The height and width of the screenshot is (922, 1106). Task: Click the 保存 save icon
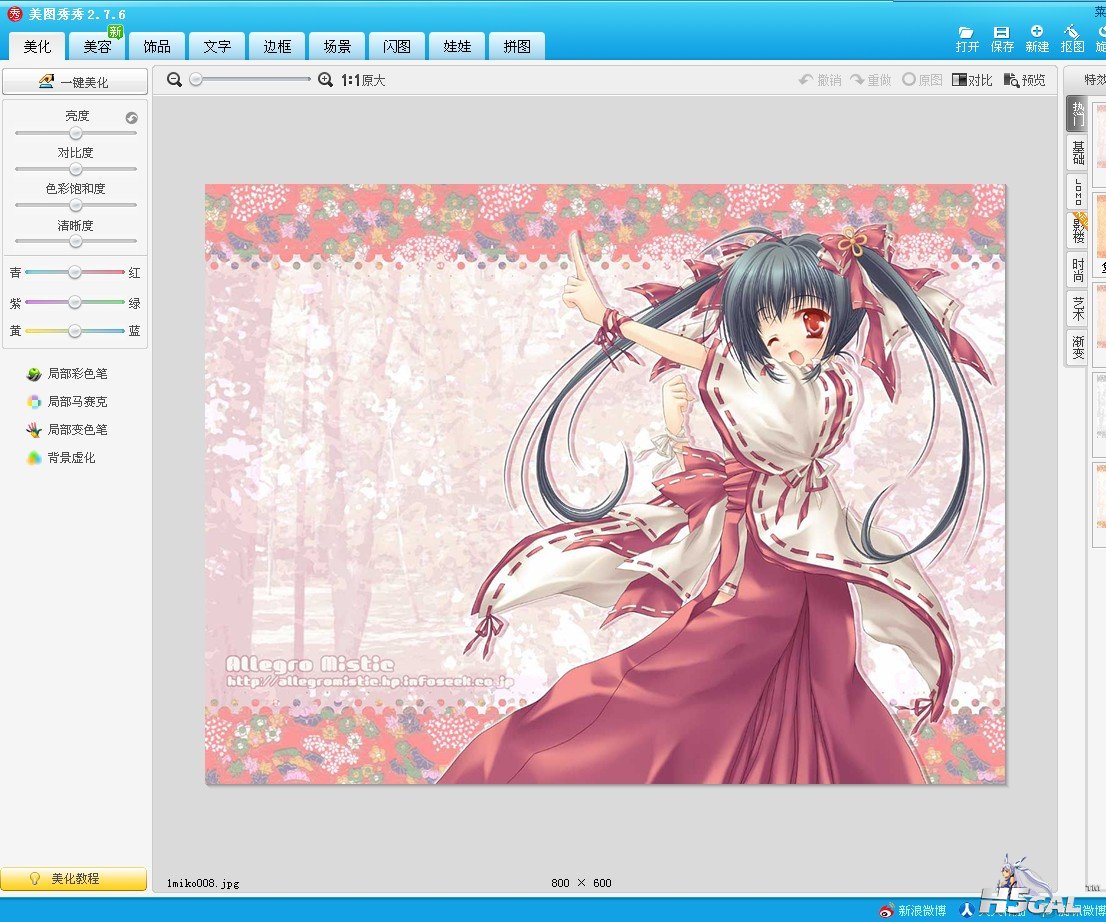point(1001,39)
